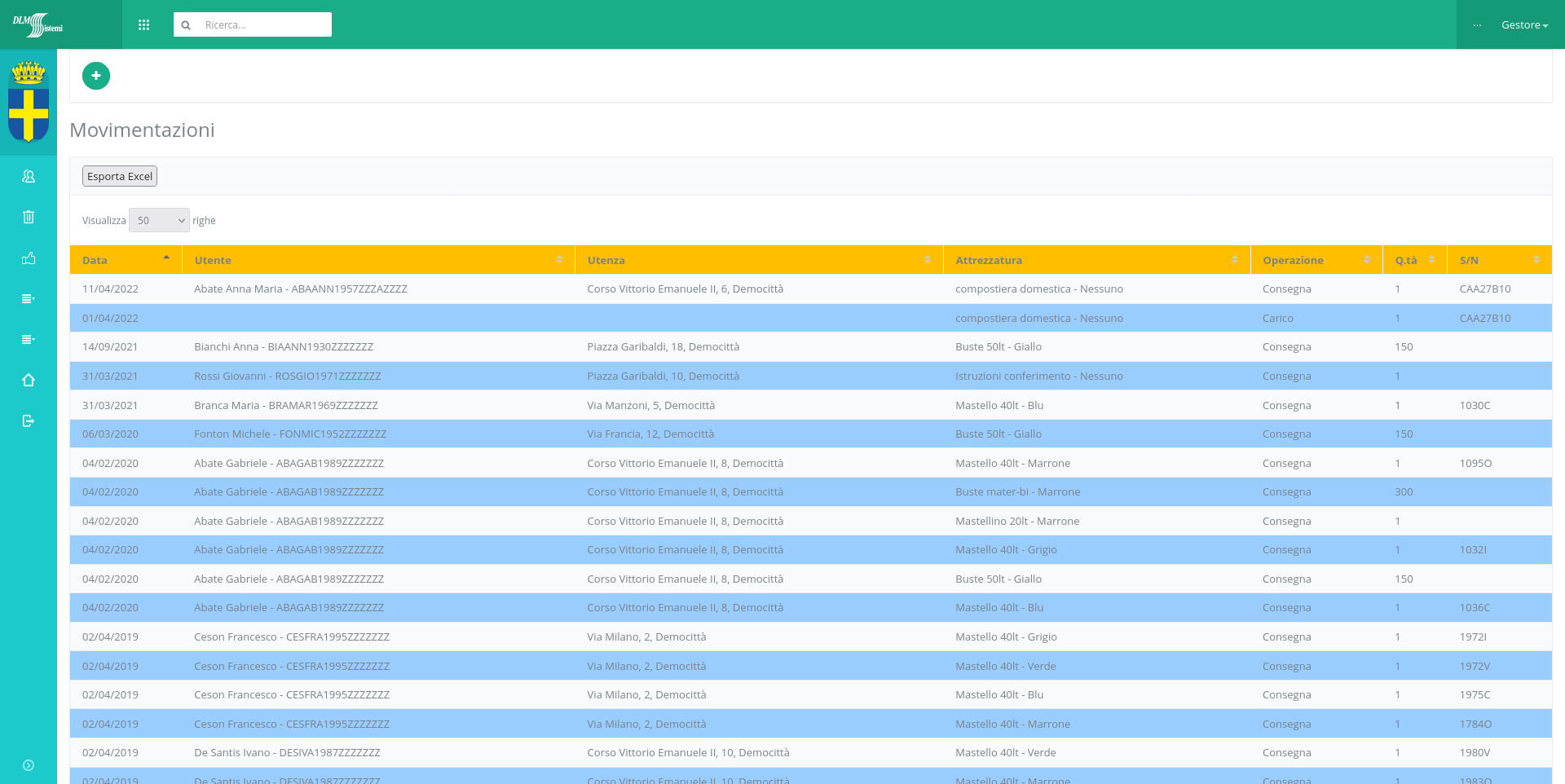This screenshot has height=784, width=1565.
Task: Select the thumbs-up sidebar icon
Action: [x=29, y=258]
